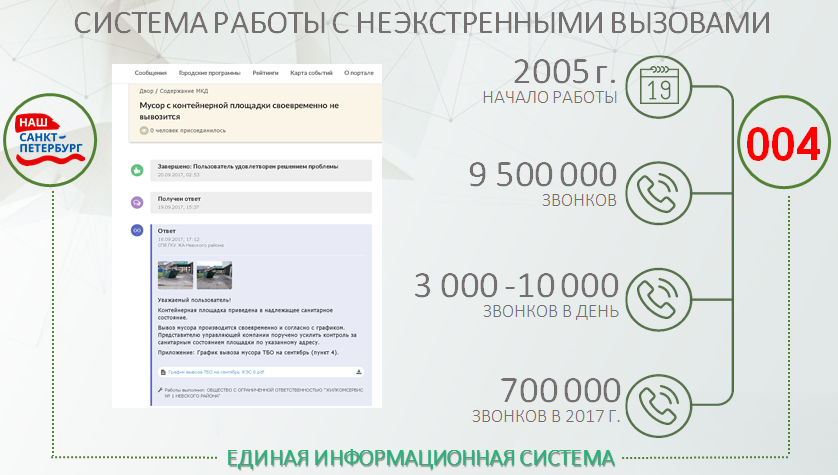
Task: Open Карта событий in the navigation
Action: click(x=311, y=73)
